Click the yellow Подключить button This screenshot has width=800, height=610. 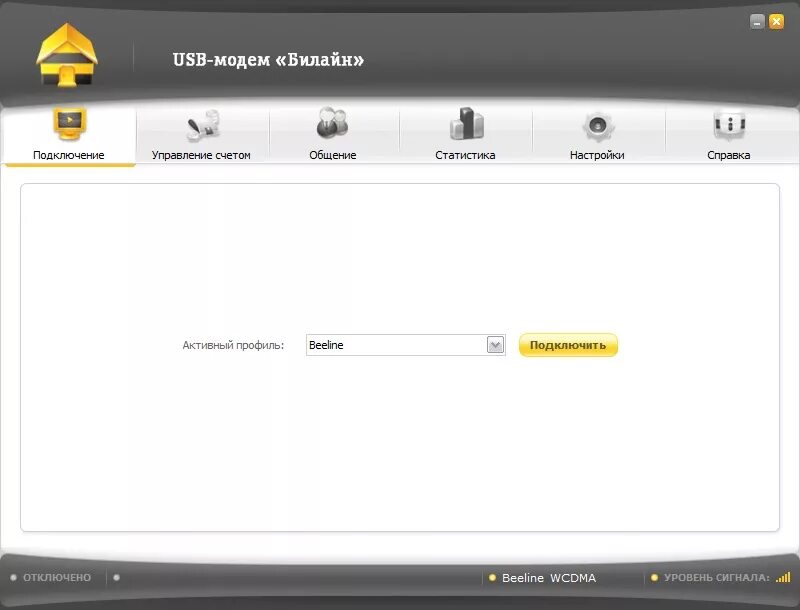[568, 345]
